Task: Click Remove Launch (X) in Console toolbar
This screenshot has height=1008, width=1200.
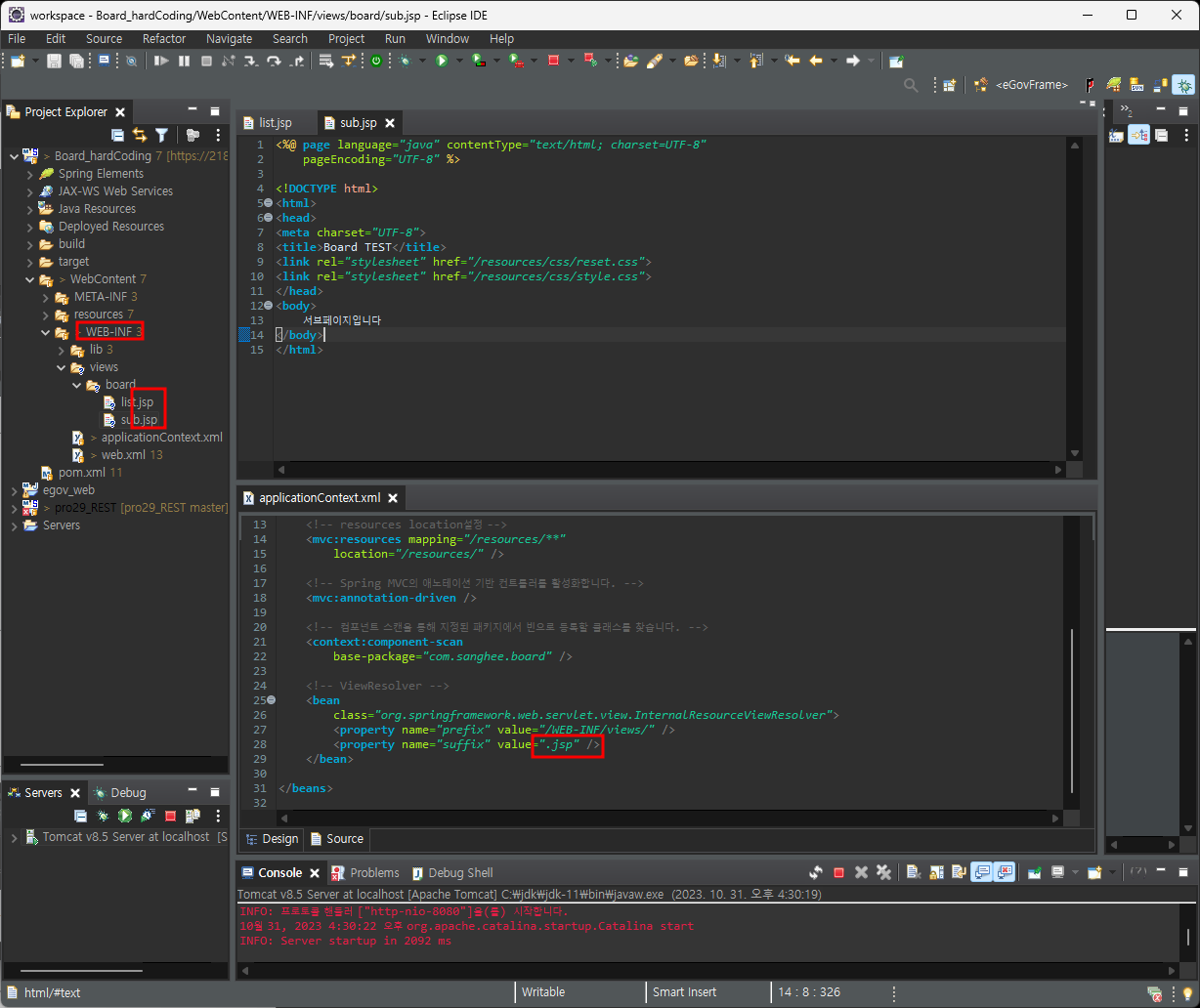Action: click(861, 872)
